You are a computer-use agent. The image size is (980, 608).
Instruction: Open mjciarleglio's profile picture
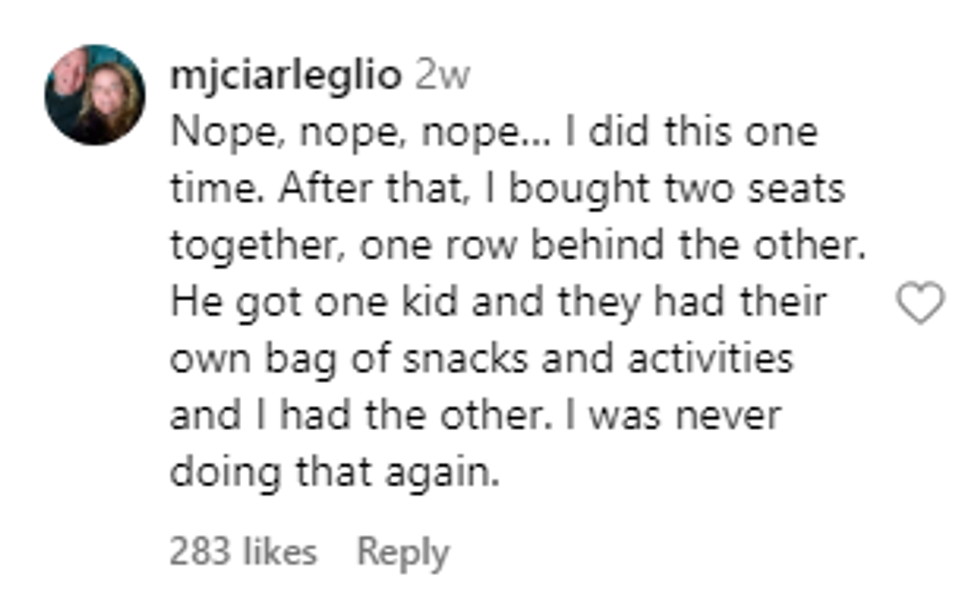tap(95, 95)
